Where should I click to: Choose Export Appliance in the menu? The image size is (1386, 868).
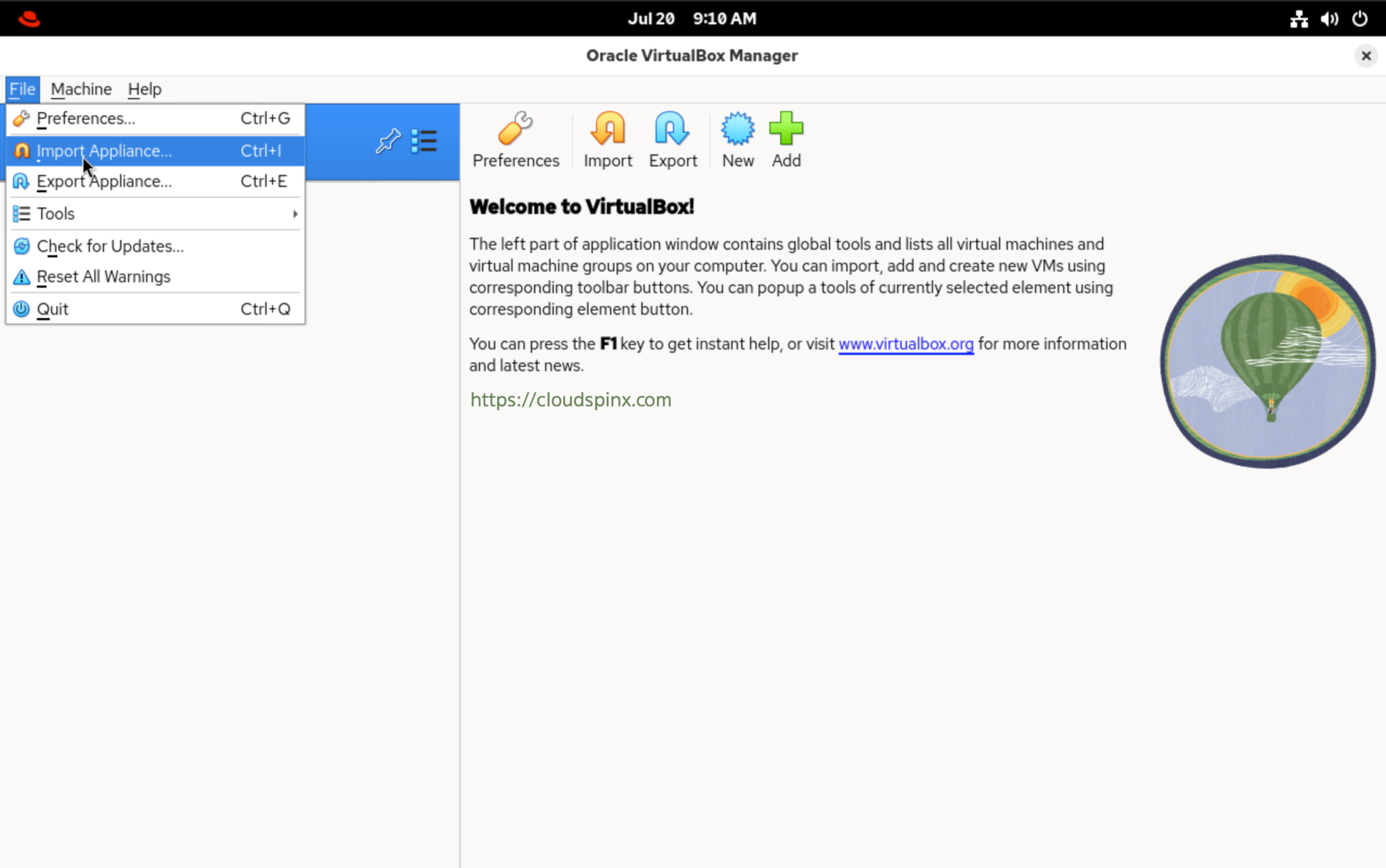[x=104, y=181]
